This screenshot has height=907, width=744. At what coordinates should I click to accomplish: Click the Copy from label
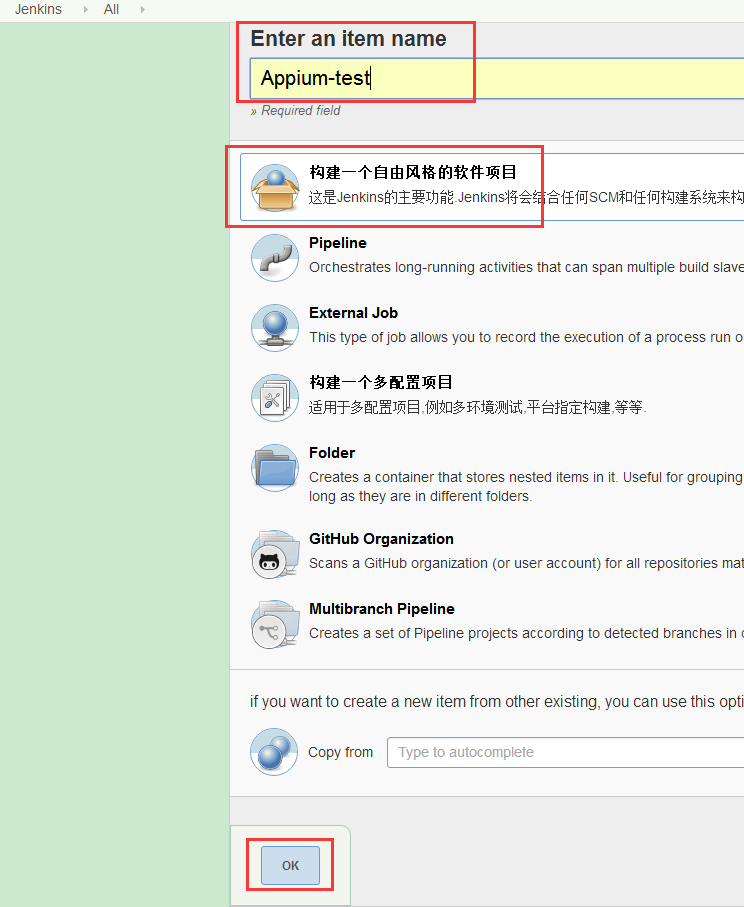pyautogui.click(x=340, y=752)
